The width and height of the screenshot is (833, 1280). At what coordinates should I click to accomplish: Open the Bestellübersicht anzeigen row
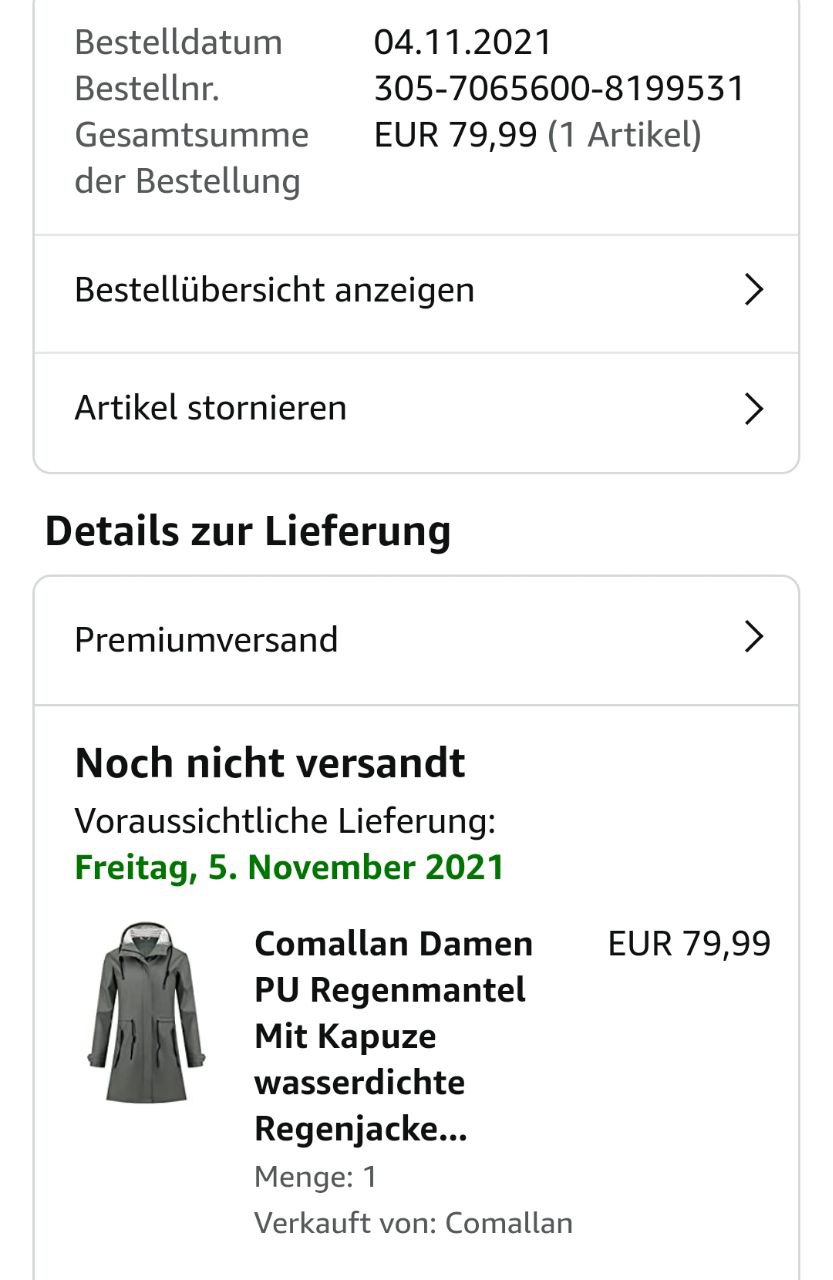(416, 294)
